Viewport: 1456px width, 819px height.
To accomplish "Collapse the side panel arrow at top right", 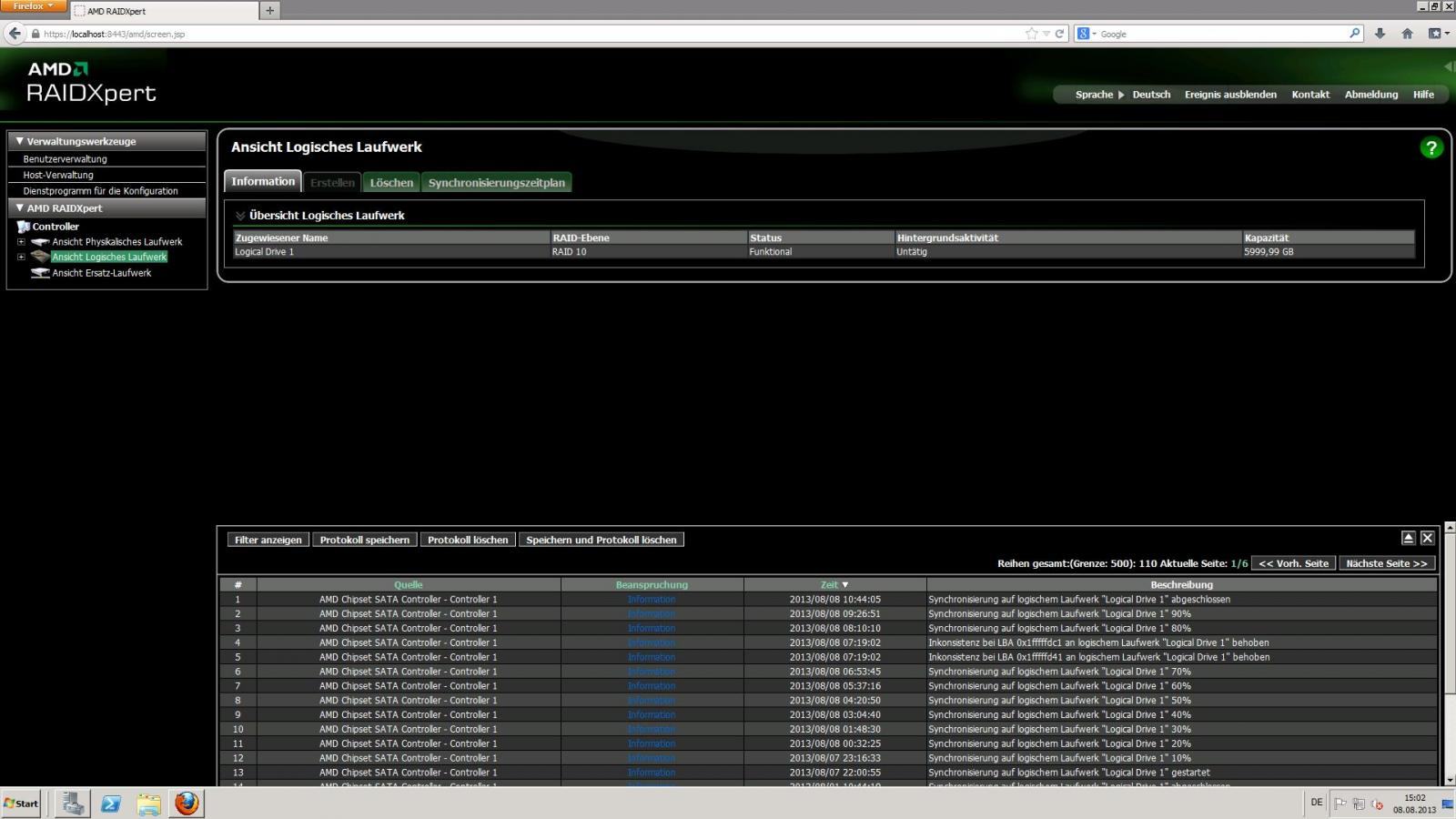I will 1448,66.
